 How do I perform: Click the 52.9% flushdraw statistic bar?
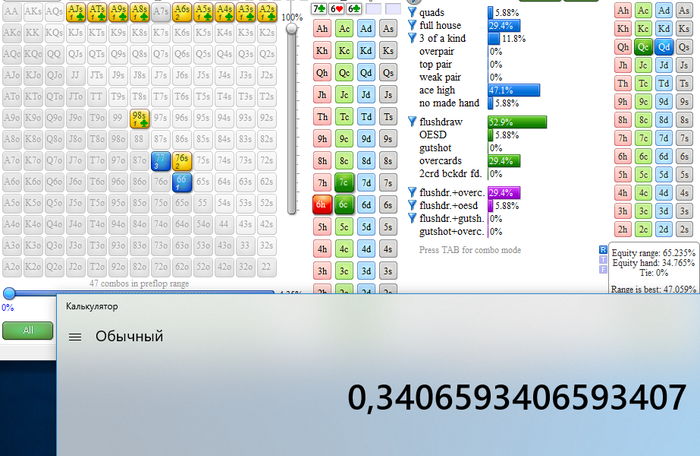coord(517,122)
